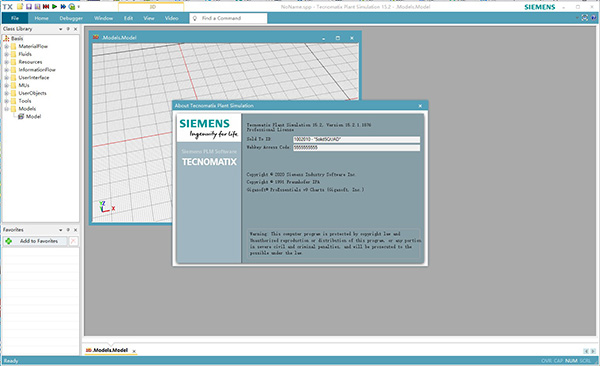Click the red X remove favorite button
600x366 pixels.
pyautogui.click(x=73, y=241)
